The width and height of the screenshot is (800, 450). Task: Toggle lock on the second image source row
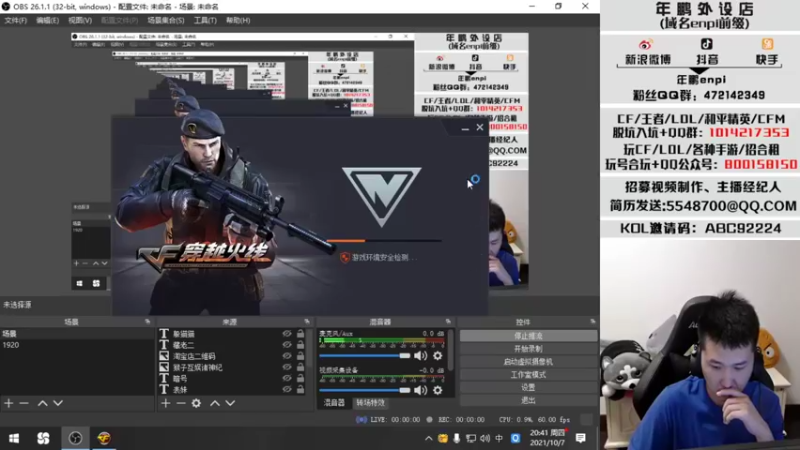click(x=301, y=367)
